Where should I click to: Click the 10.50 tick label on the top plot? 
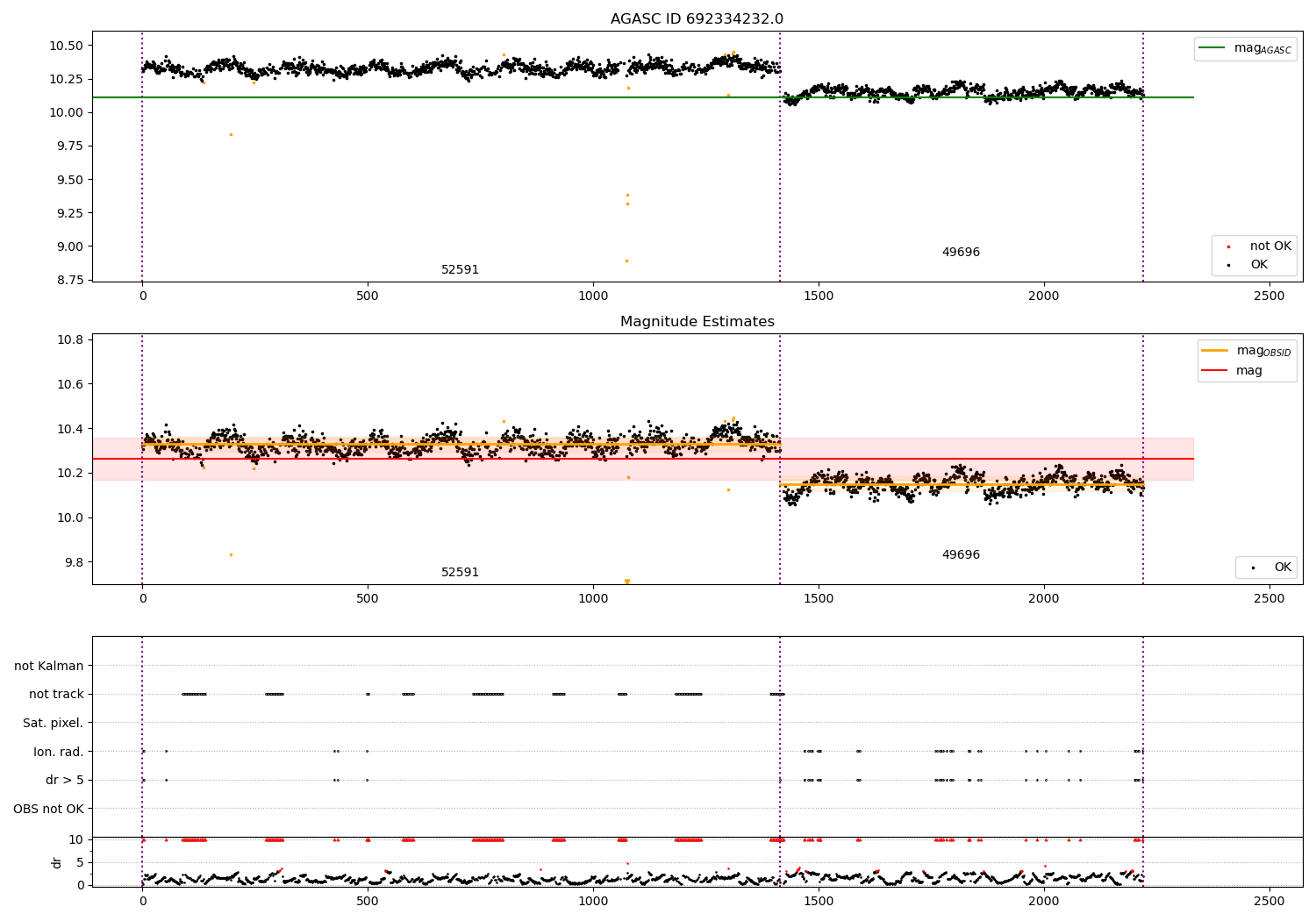[67, 46]
